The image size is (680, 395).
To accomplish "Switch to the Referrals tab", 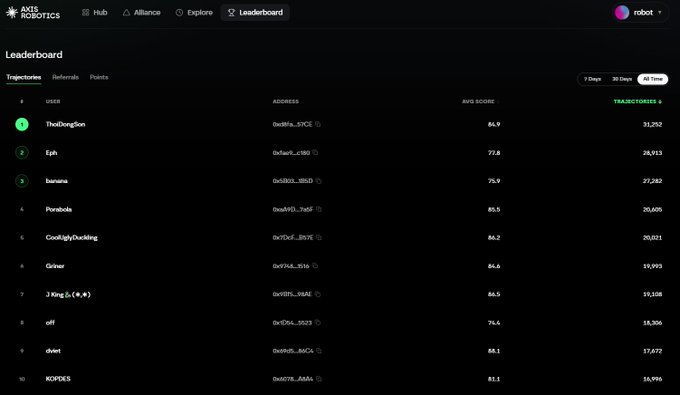I will pyautogui.click(x=65, y=77).
